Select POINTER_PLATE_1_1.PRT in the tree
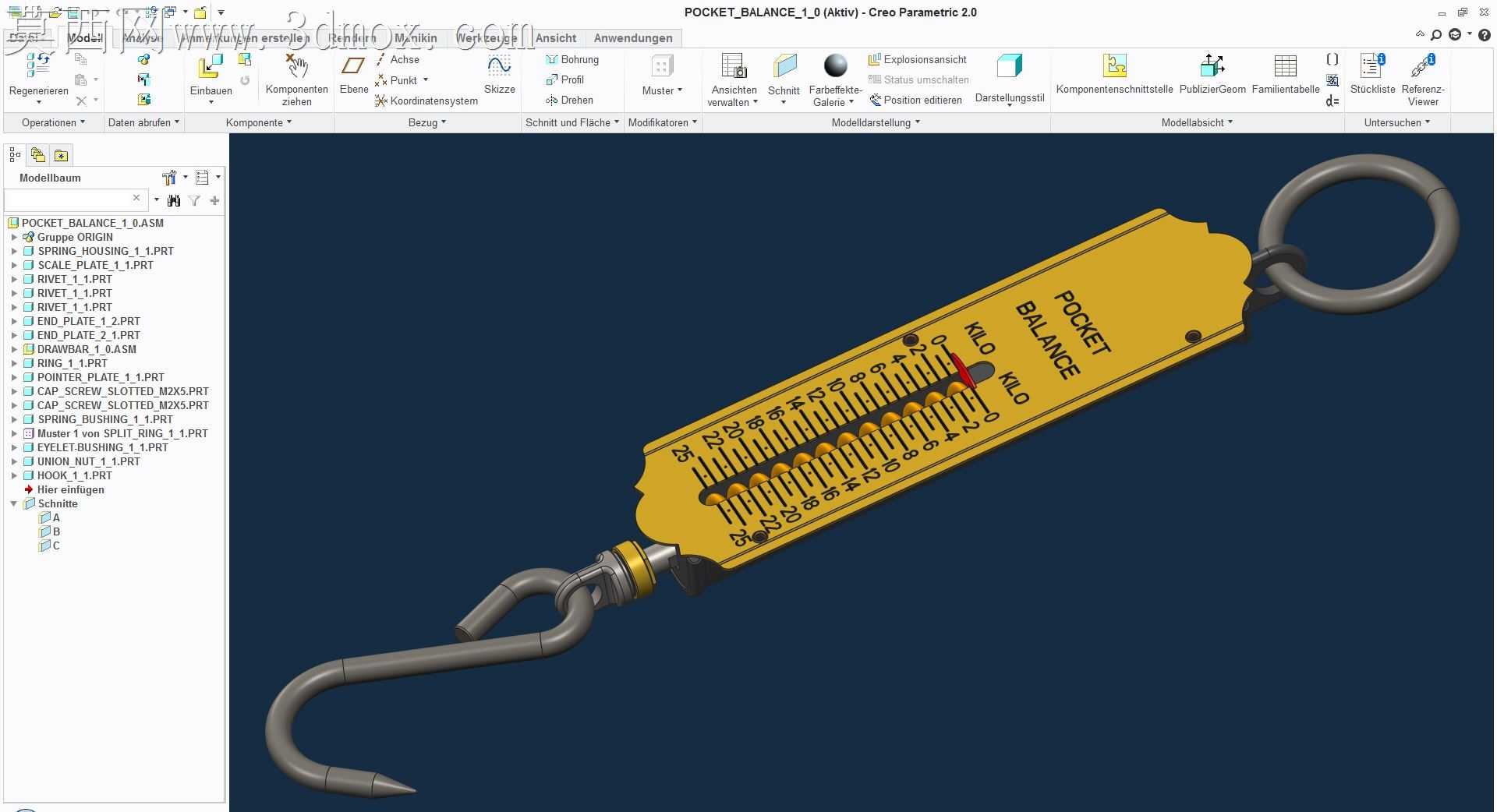 click(x=101, y=377)
